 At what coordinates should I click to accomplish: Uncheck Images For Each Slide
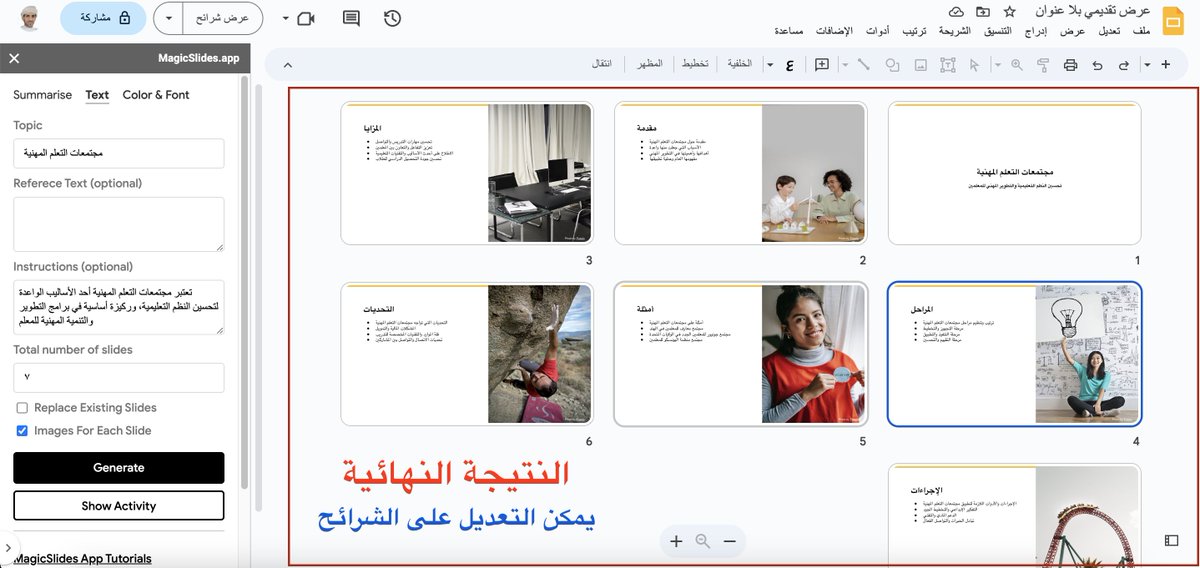click(x=22, y=431)
